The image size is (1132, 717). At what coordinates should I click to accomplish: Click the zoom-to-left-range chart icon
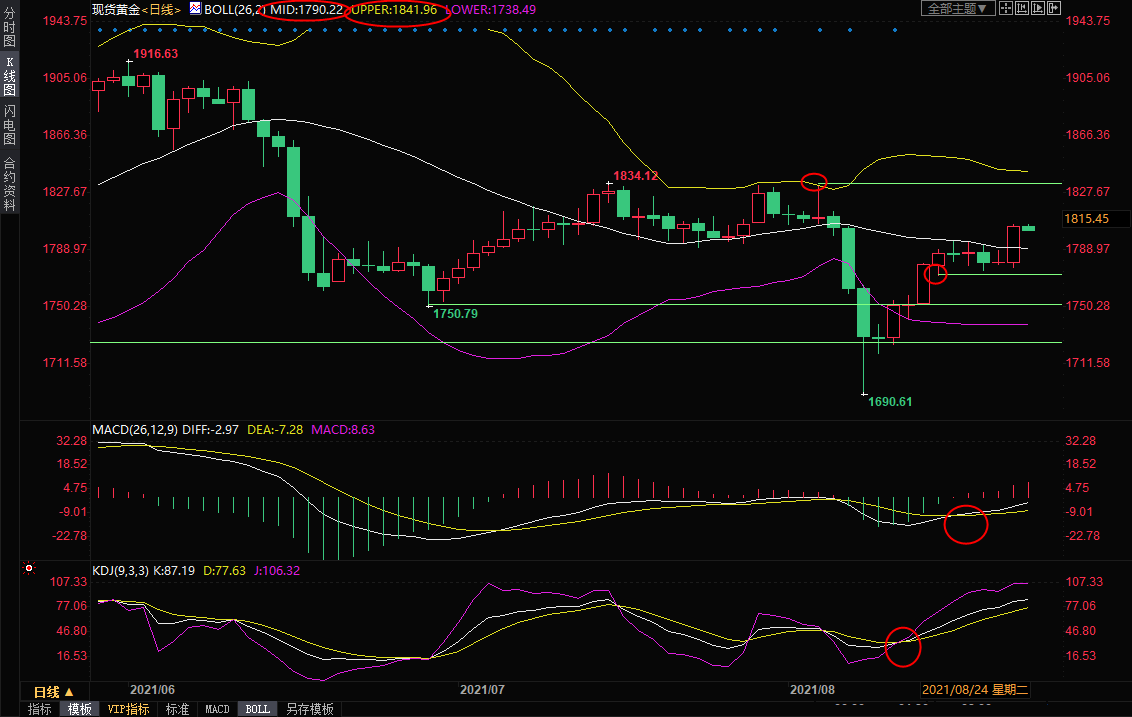point(1023,8)
